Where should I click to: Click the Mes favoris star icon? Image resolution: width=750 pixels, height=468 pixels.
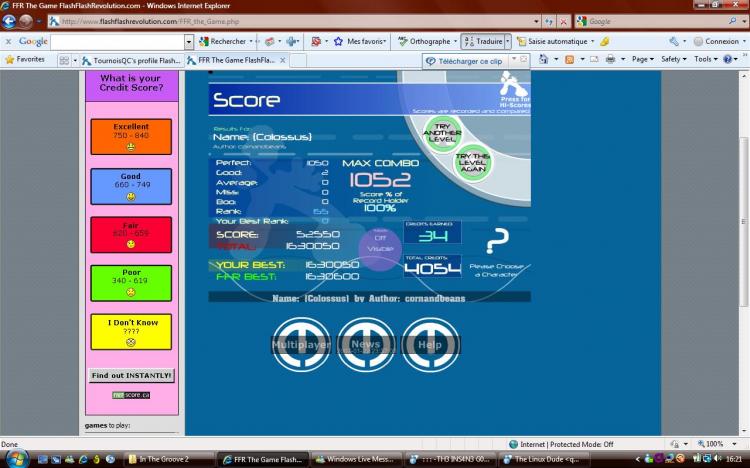click(338, 42)
